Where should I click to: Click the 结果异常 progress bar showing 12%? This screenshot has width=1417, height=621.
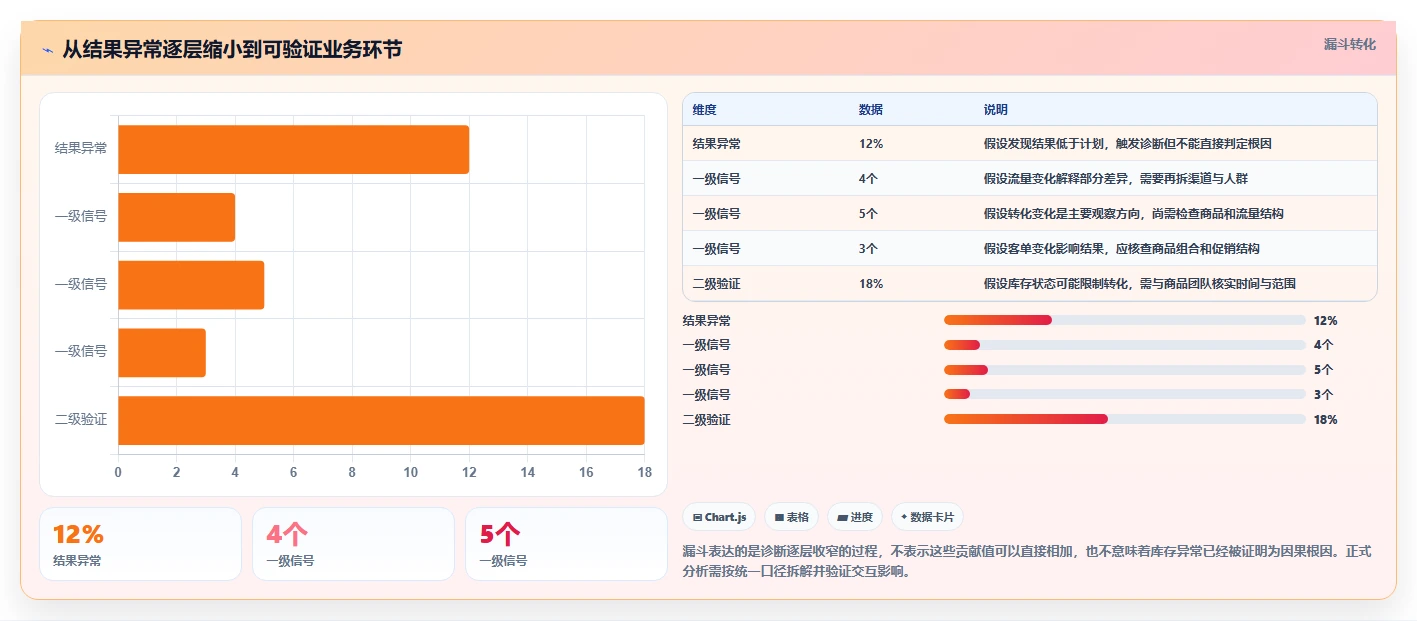click(1125, 320)
